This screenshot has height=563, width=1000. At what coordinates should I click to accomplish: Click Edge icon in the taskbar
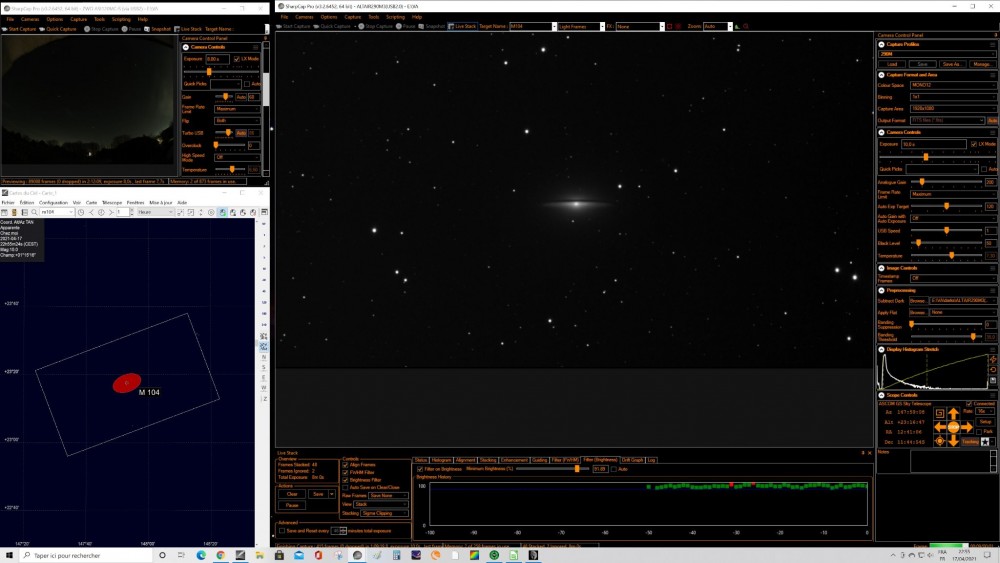tap(201, 555)
